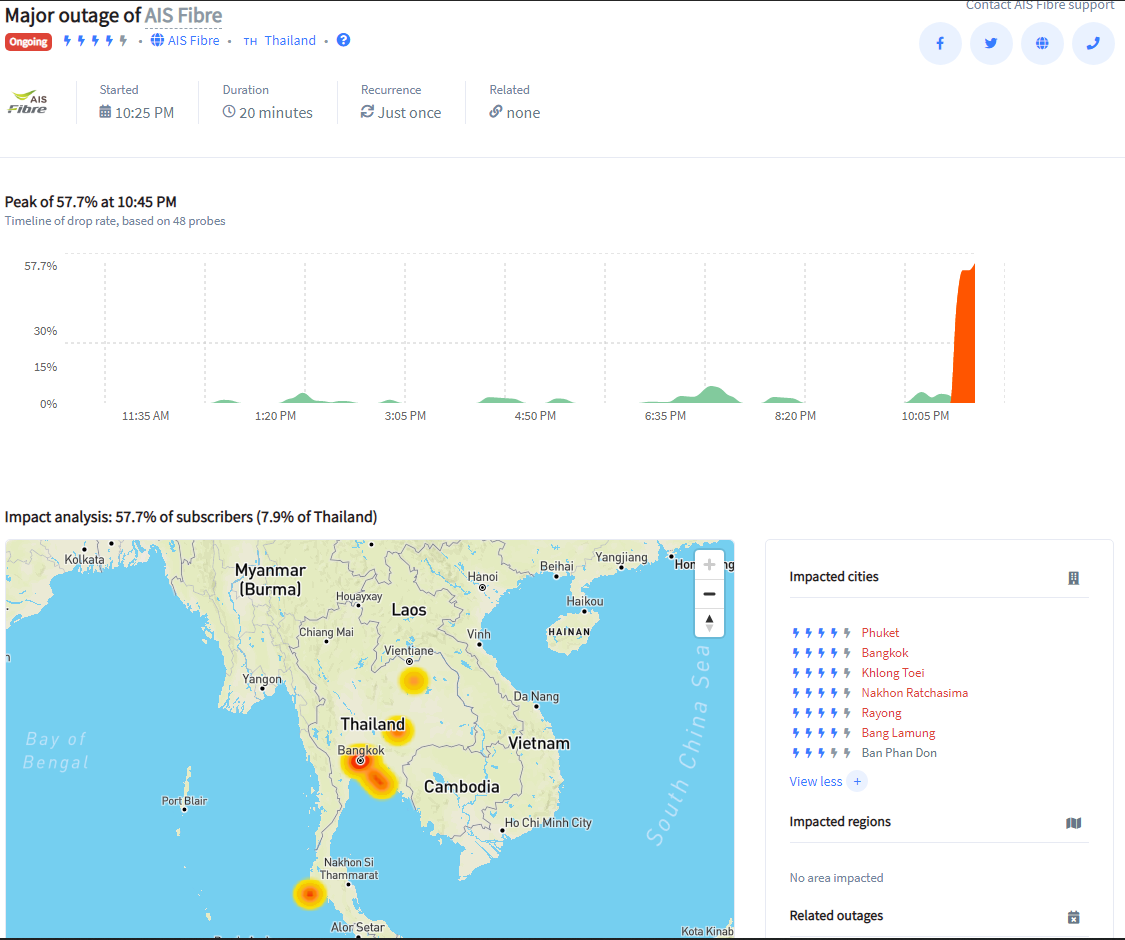Click the 20 minutes duration value
This screenshot has height=940, width=1125.
click(276, 113)
